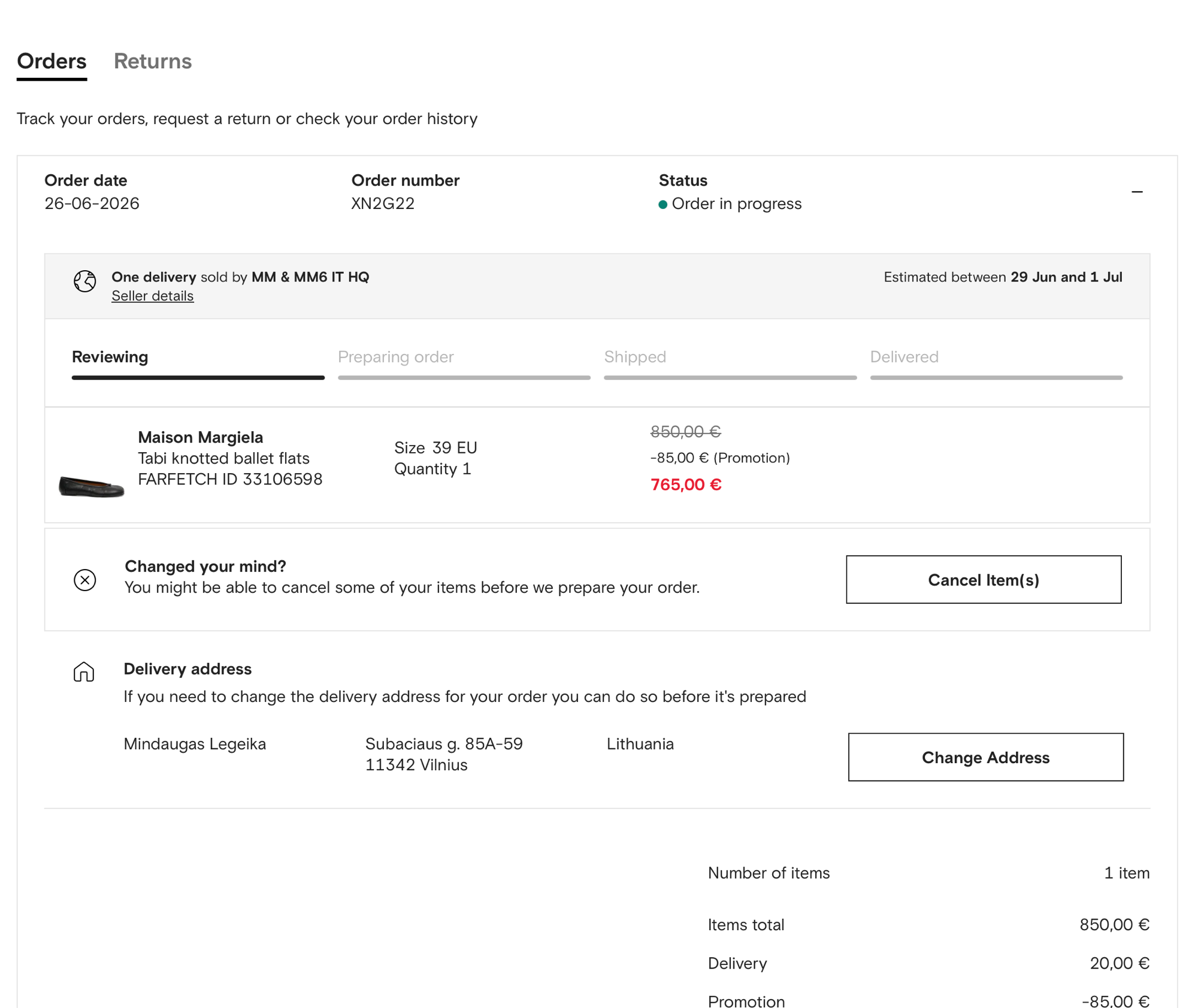Select the Delivered progress step
Screen dimensions: 1198x1008
pyautogui.click(x=996, y=364)
